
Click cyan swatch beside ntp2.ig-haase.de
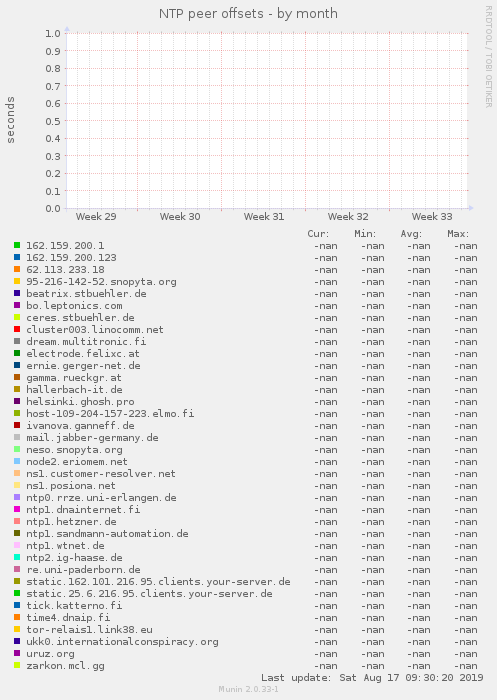[x=17, y=557]
